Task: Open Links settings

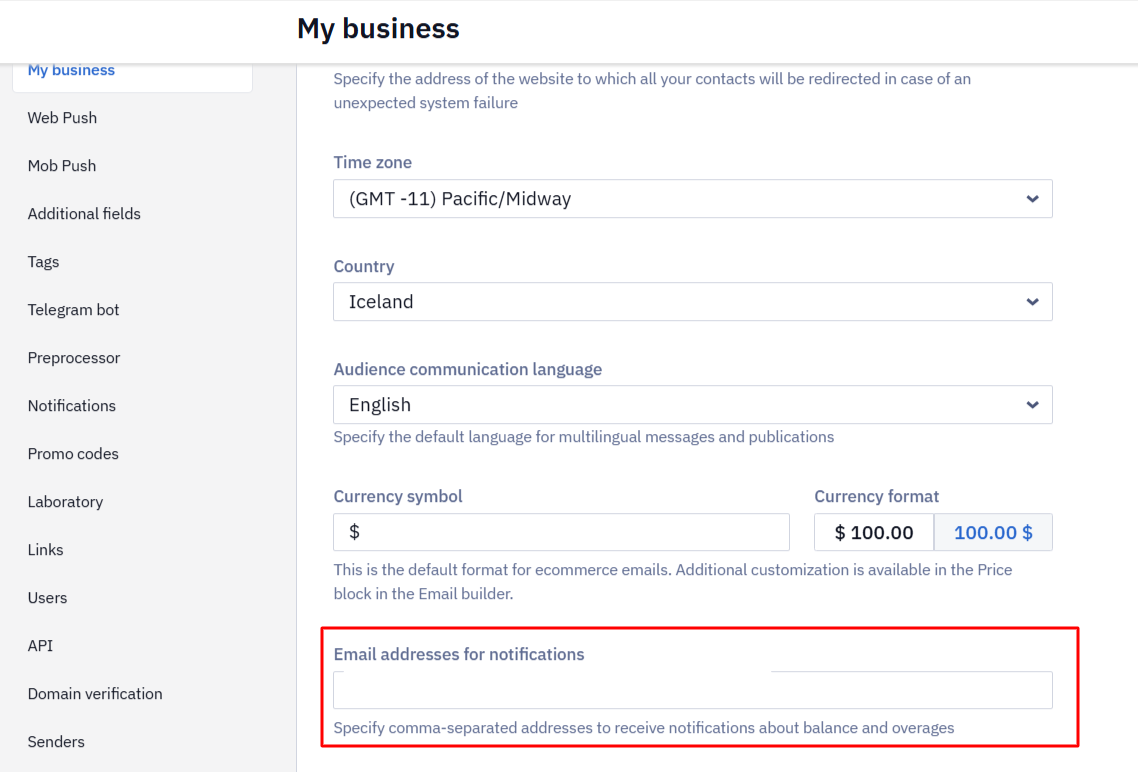Action: pyautogui.click(x=46, y=550)
